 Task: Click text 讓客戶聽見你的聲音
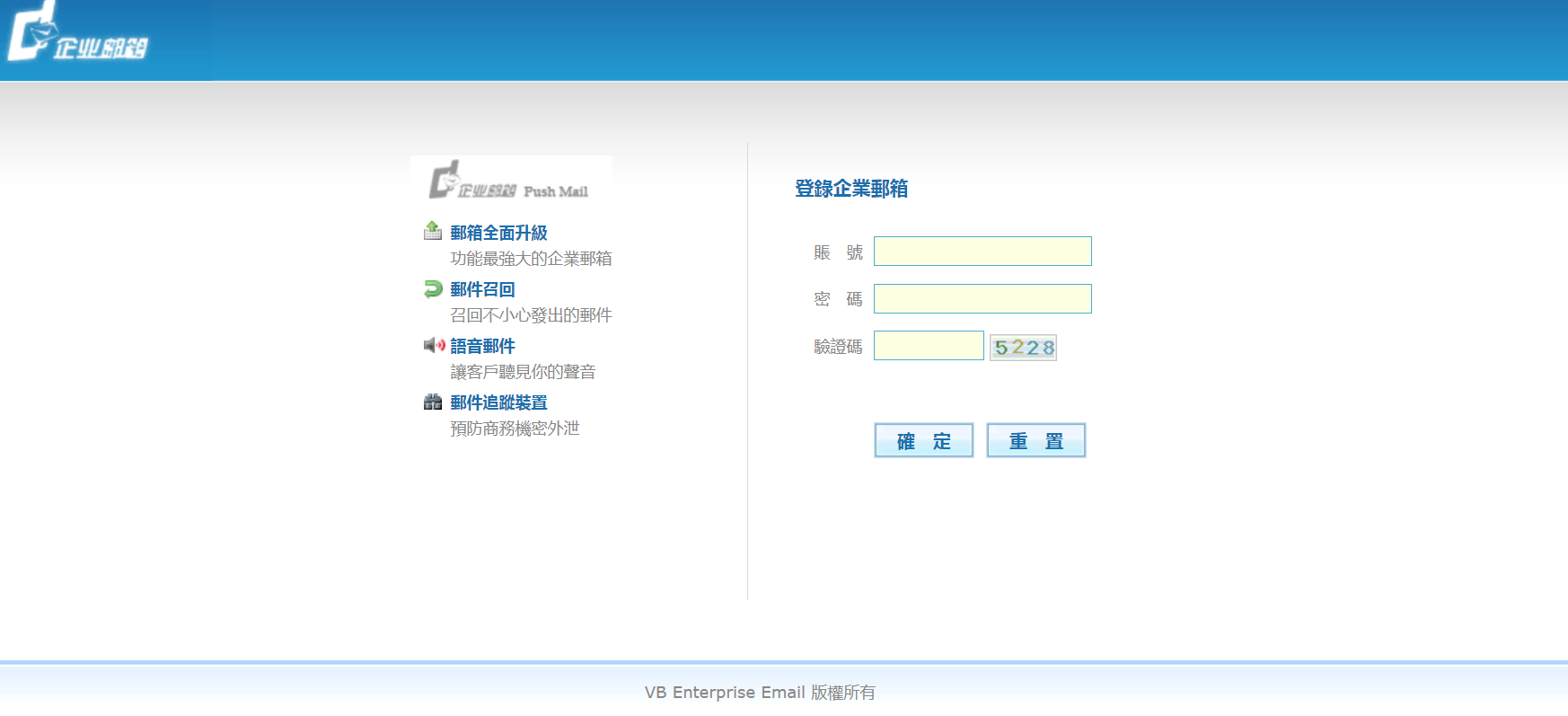[523, 372]
